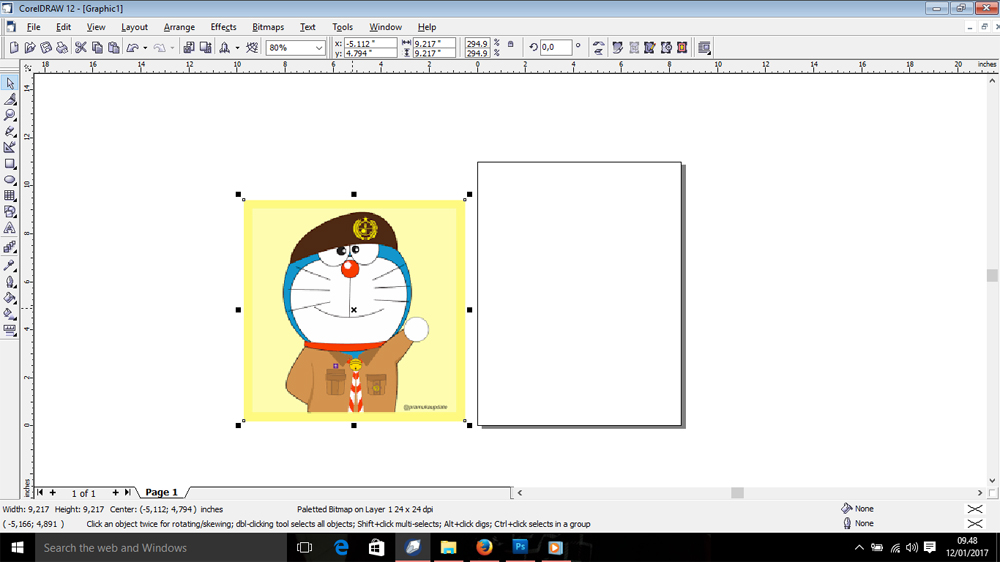This screenshot has width=1000, height=562.
Task: Open the View menu
Action: tap(96, 27)
